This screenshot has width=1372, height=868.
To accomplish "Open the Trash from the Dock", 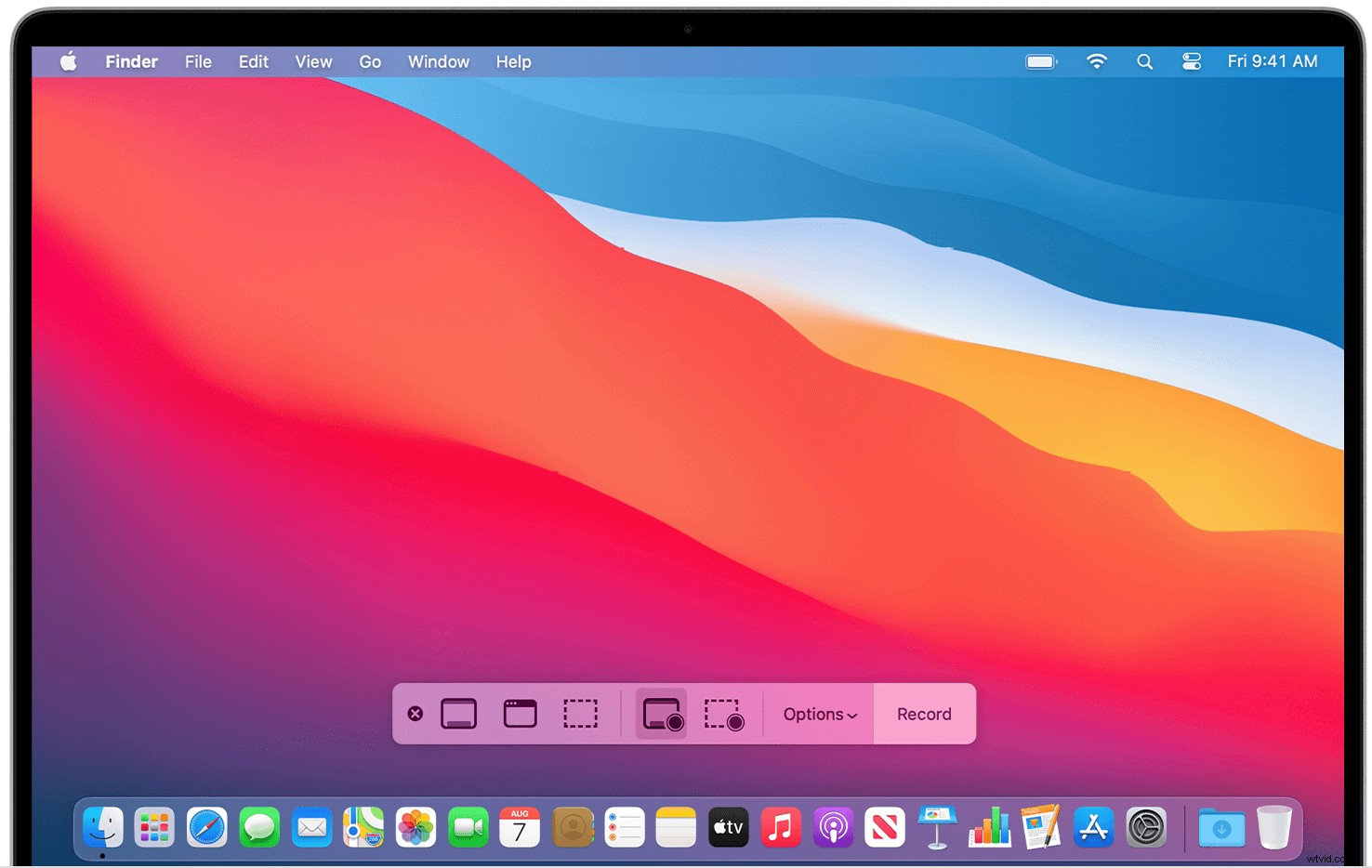I will tap(1274, 827).
